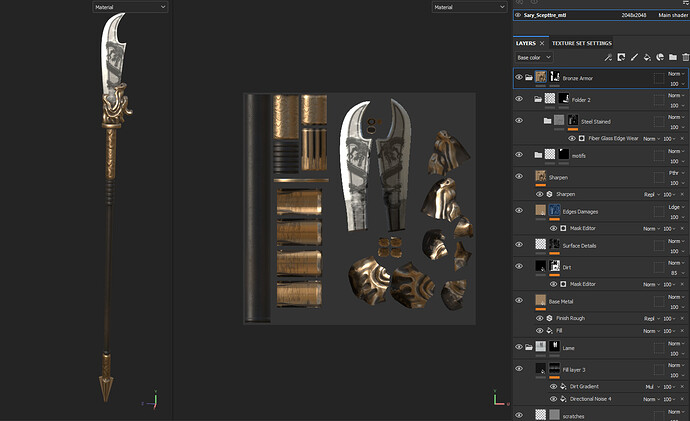Select the Fill effect under Base Metal

(559, 330)
